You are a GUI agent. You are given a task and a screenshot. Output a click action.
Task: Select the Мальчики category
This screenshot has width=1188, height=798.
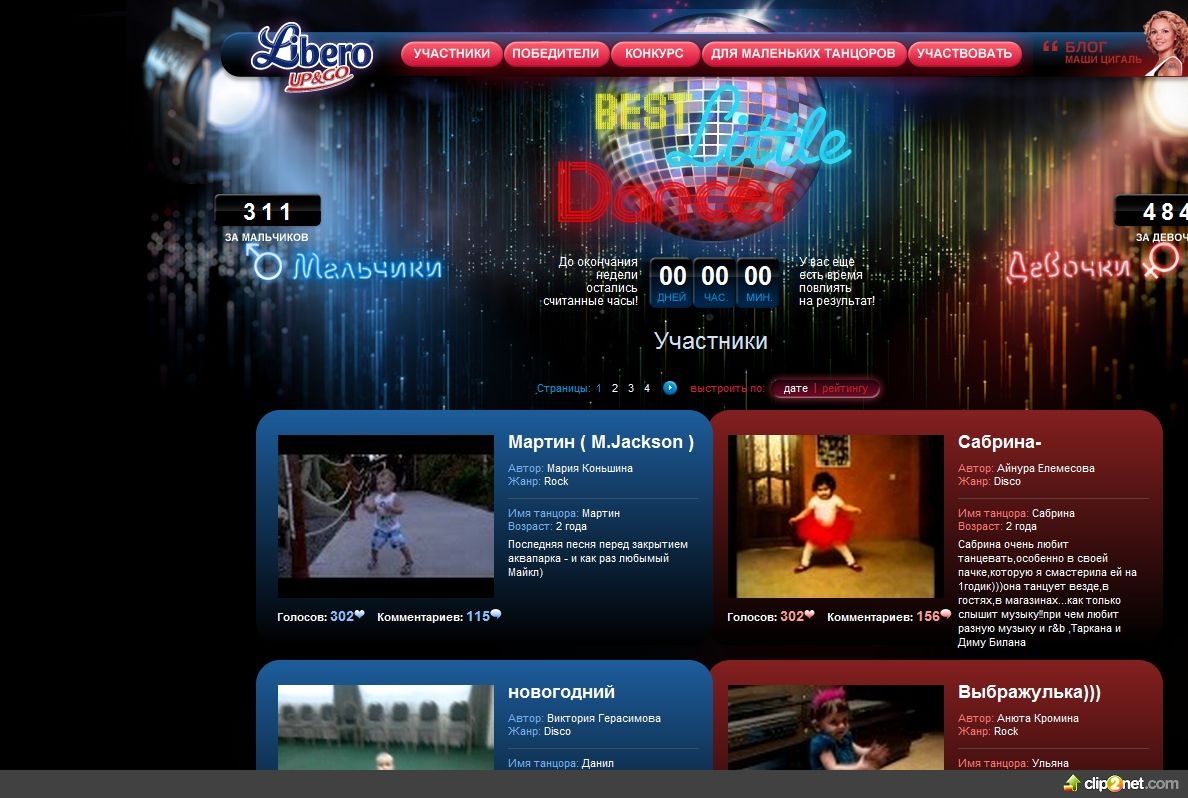click(x=367, y=267)
